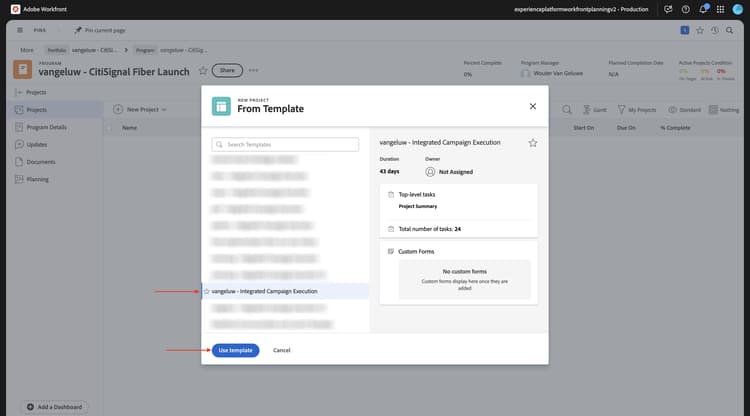Open the notifications bell icon
The height and width of the screenshot is (416, 750).
coord(703,9)
